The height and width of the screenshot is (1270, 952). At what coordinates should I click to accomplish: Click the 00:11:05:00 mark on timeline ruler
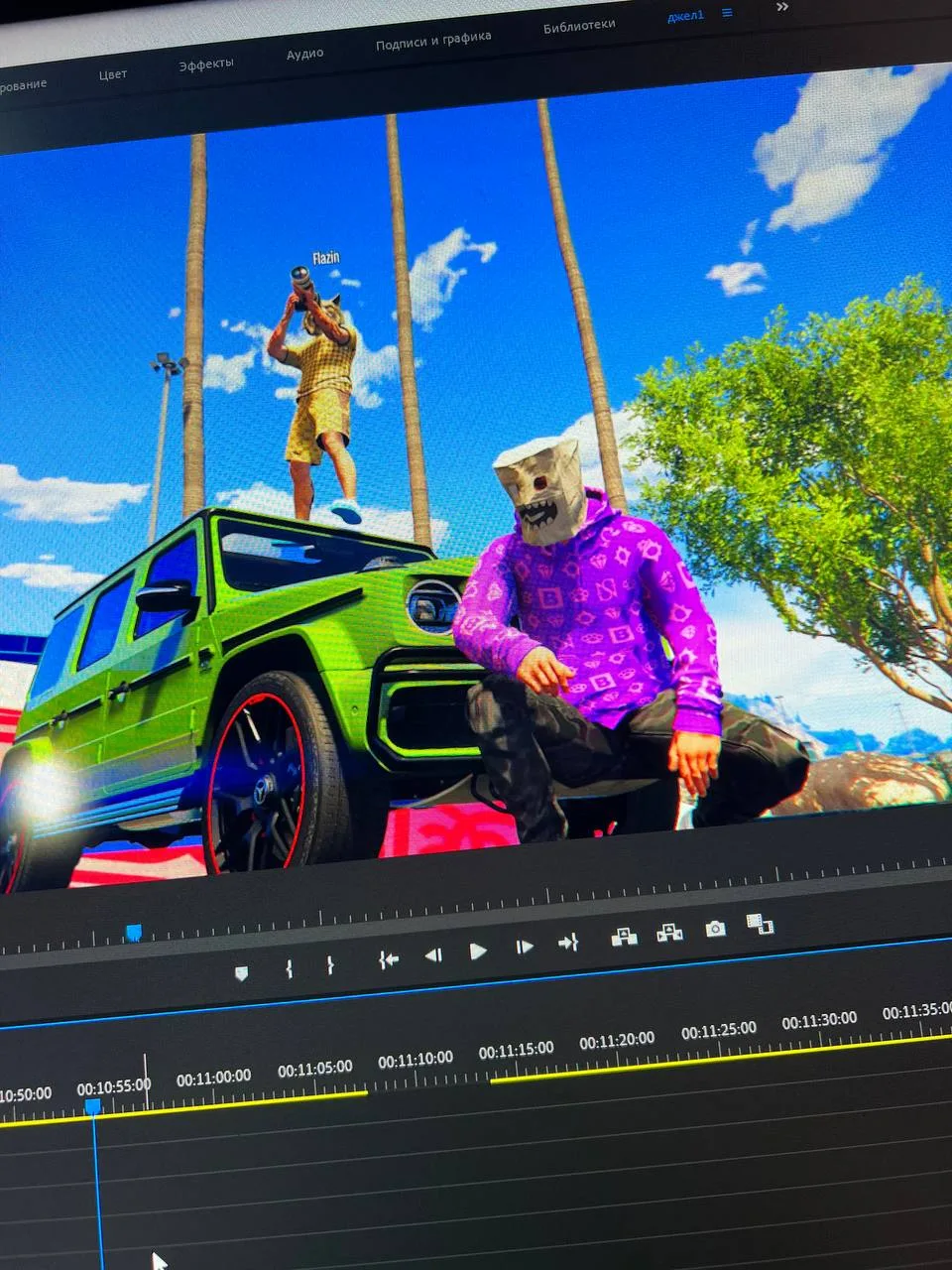point(315,1069)
